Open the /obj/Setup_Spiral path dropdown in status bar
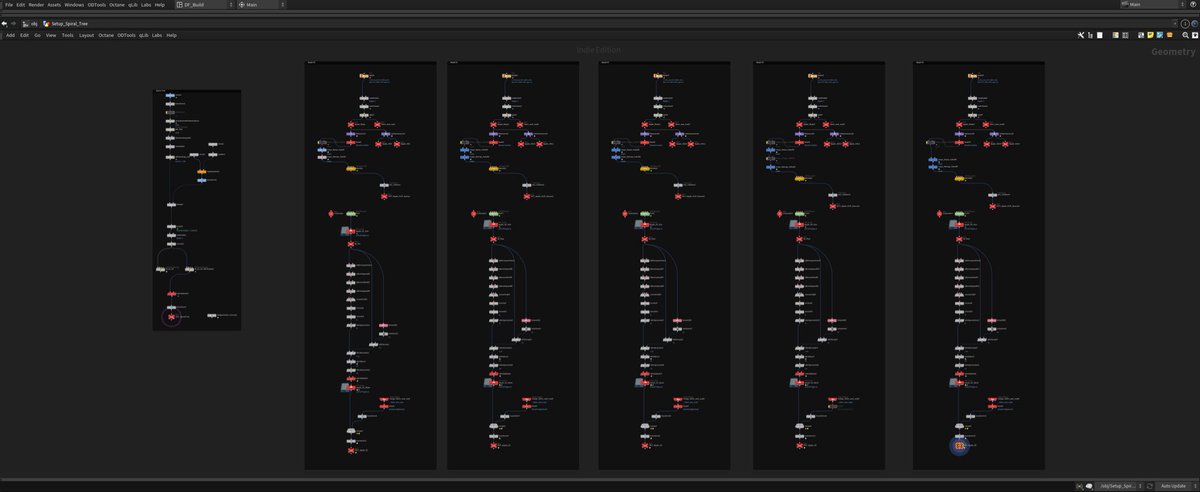Image resolution: width=1200 pixels, height=492 pixels. [x=1120, y=486]
